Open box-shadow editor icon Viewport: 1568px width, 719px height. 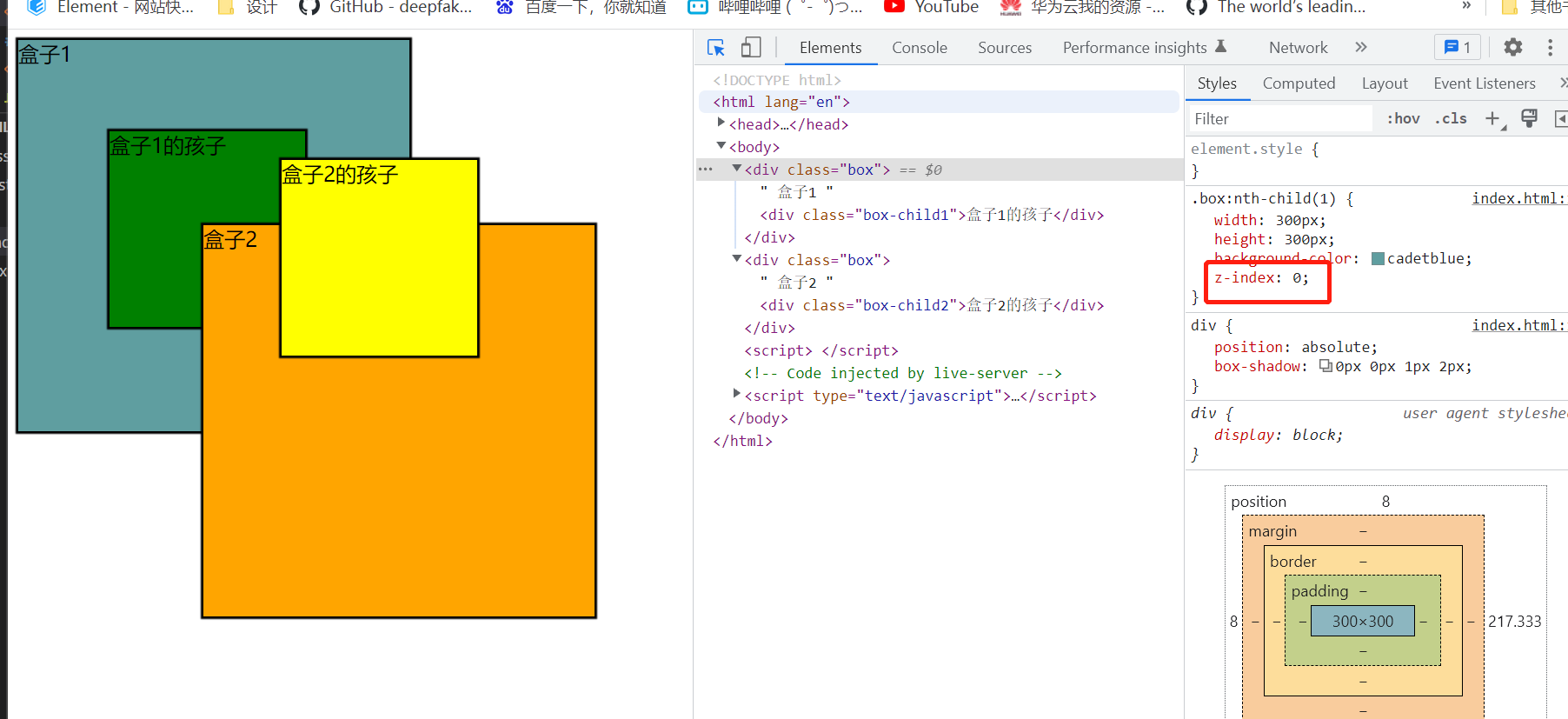point(1325,366)
